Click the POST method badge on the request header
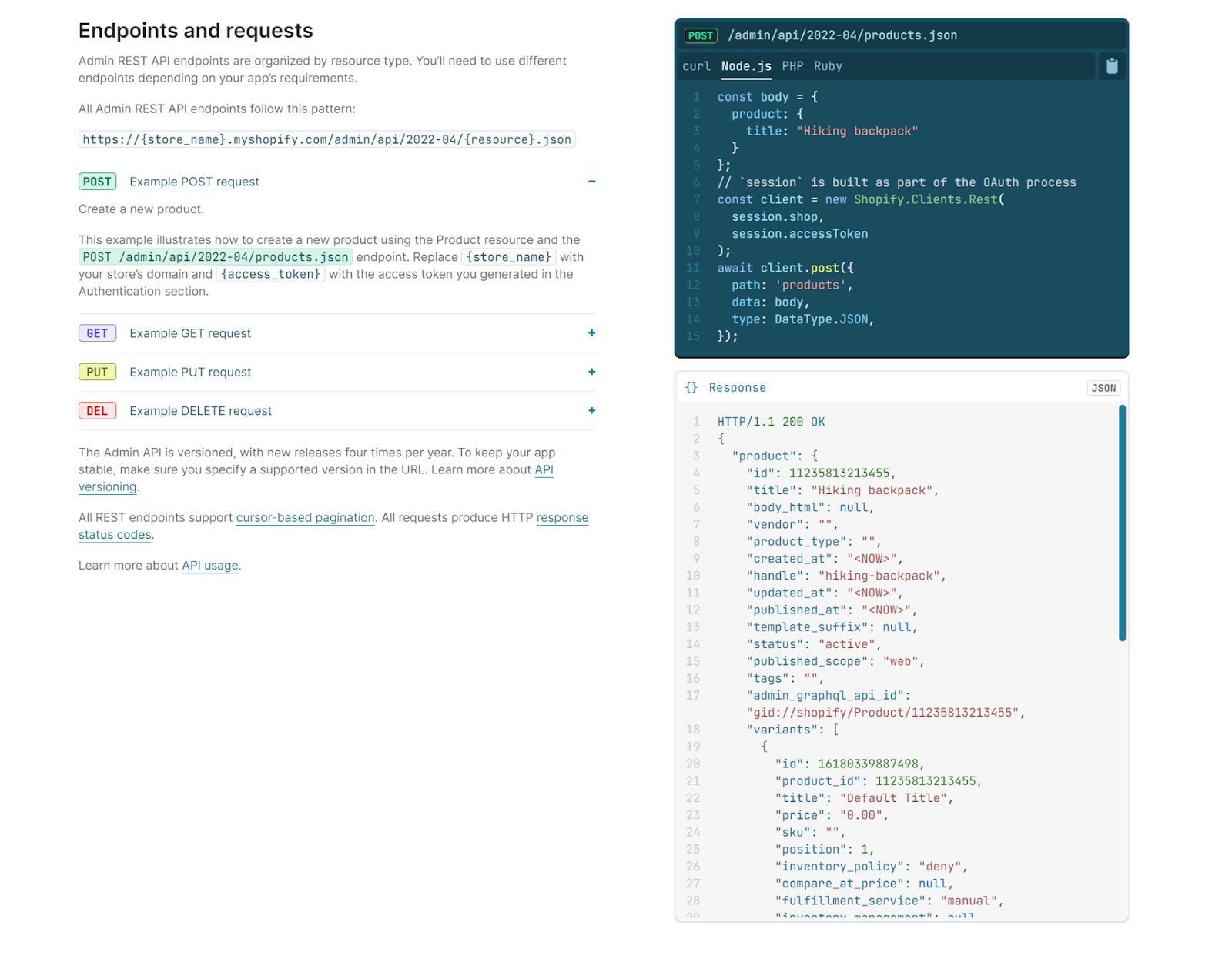This screenshot has height=959, width=1232. pos(700,35)
